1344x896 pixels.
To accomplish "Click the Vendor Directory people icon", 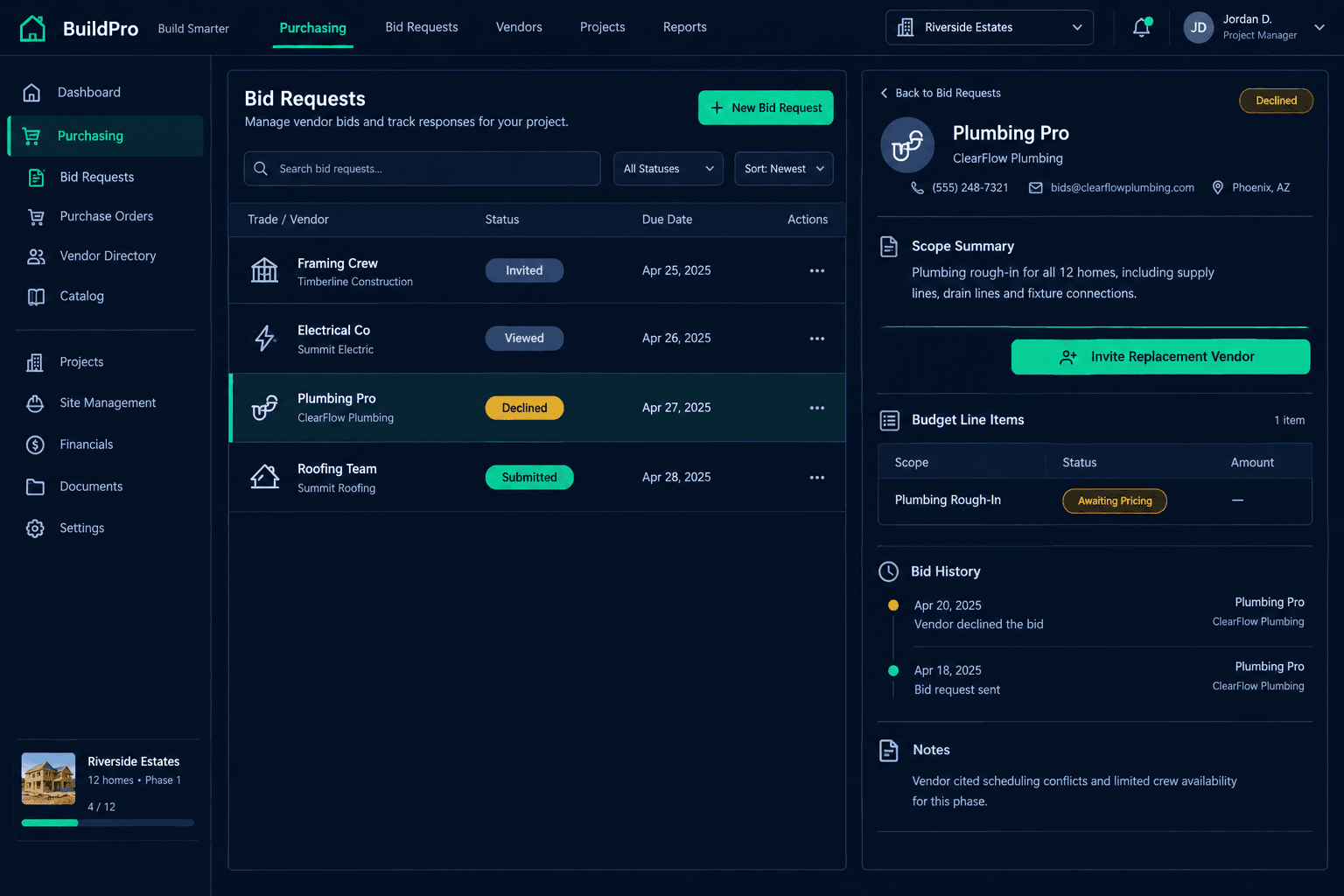I will point(36,256).
